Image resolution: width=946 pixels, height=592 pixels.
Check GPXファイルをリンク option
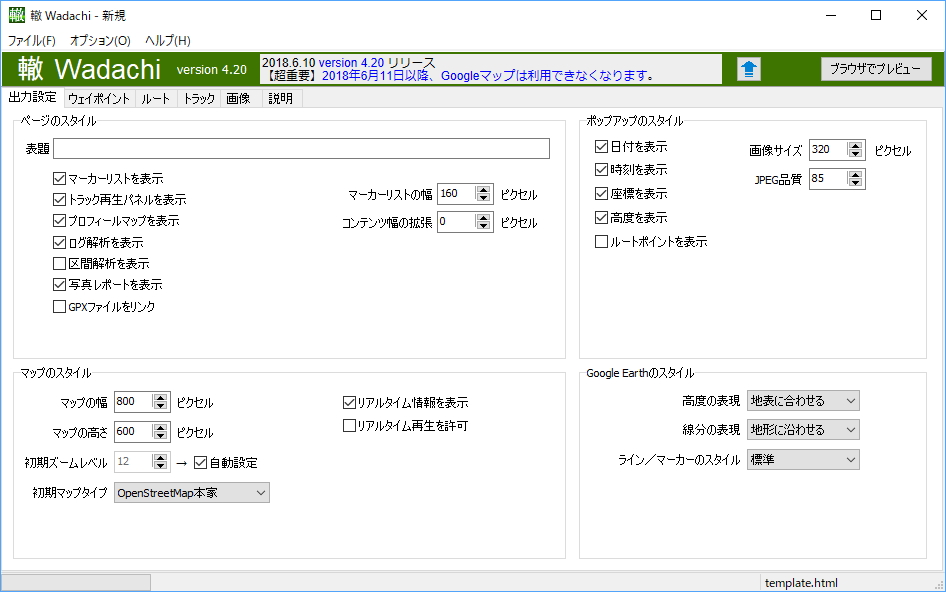click(58, 308)
